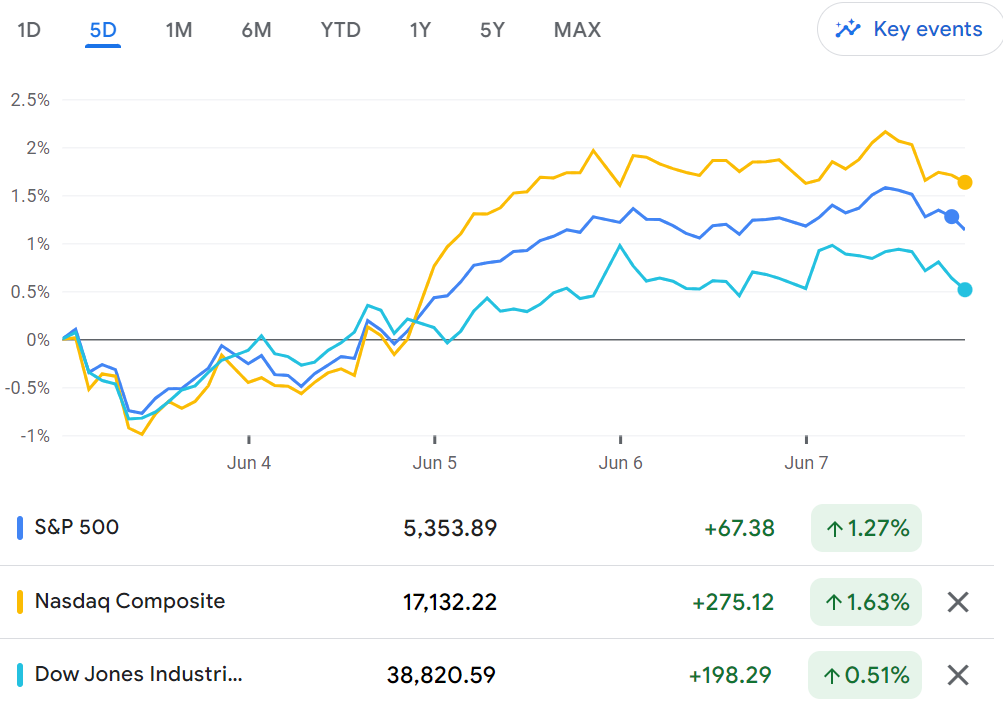Click the -1% y-axis label
Screen dimensions: 1003x711
(x=35, y=436)
